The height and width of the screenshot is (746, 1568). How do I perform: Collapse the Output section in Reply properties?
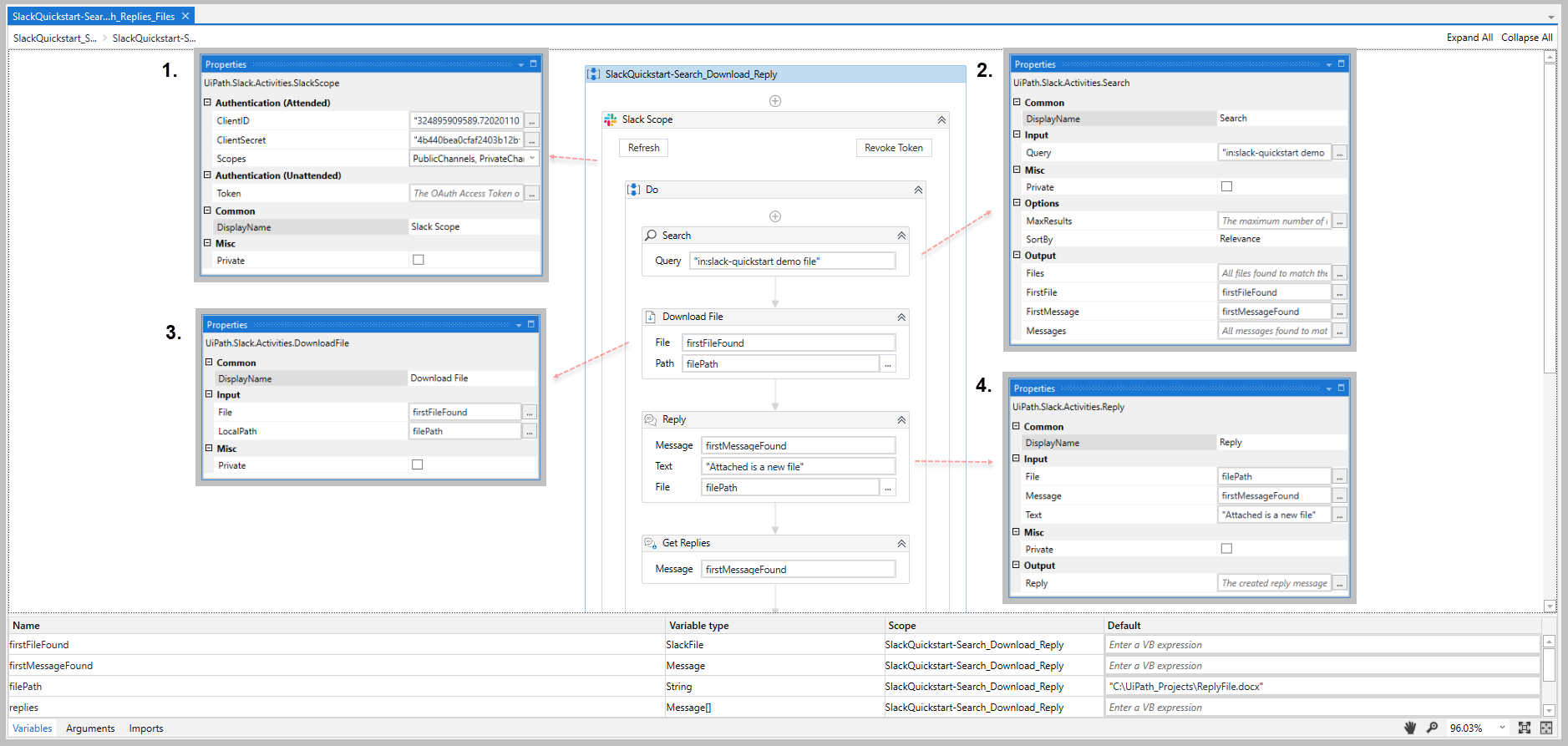1017,565
